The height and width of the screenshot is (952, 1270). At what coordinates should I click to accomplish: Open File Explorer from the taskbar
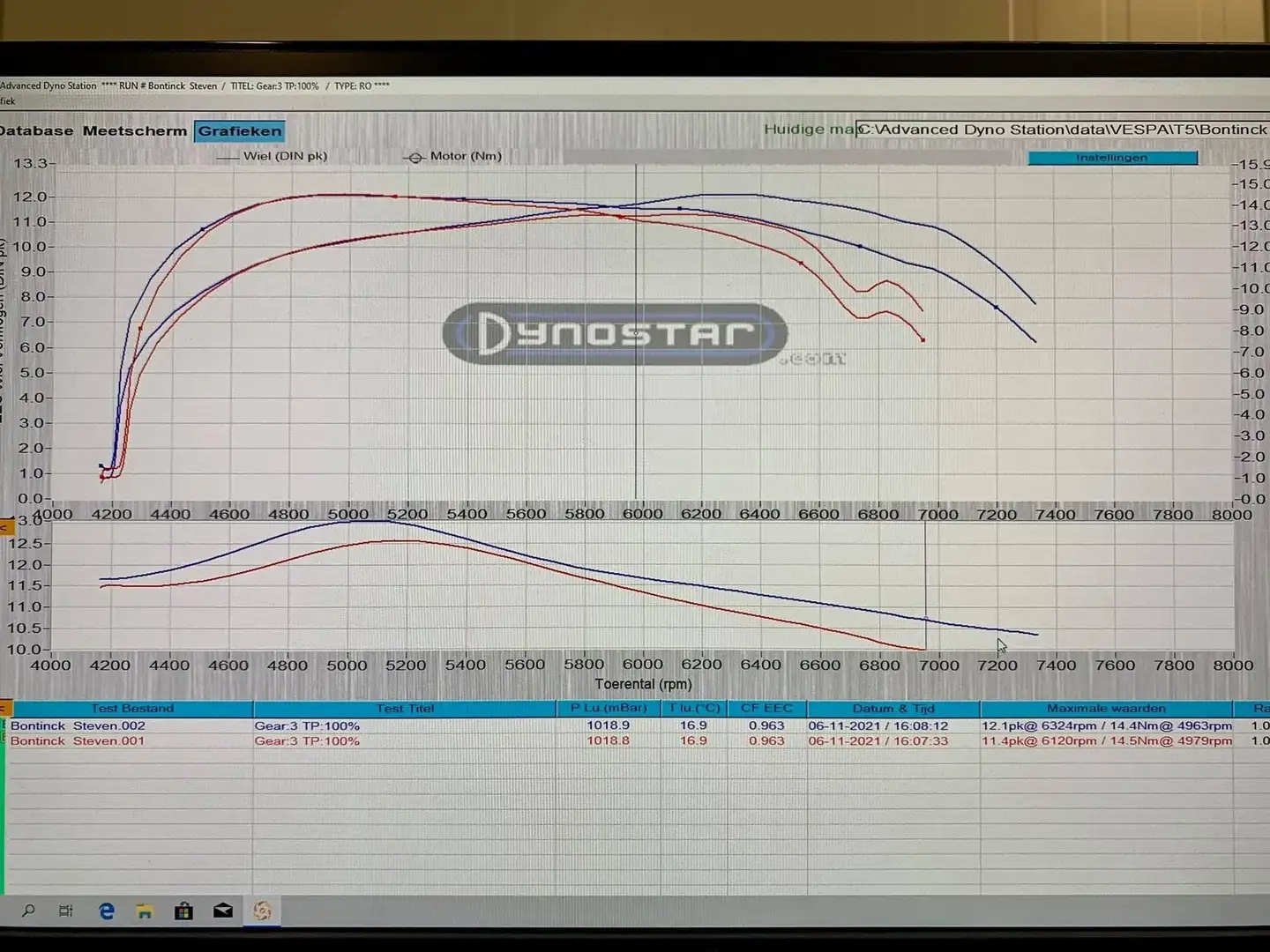pos(145,911)
